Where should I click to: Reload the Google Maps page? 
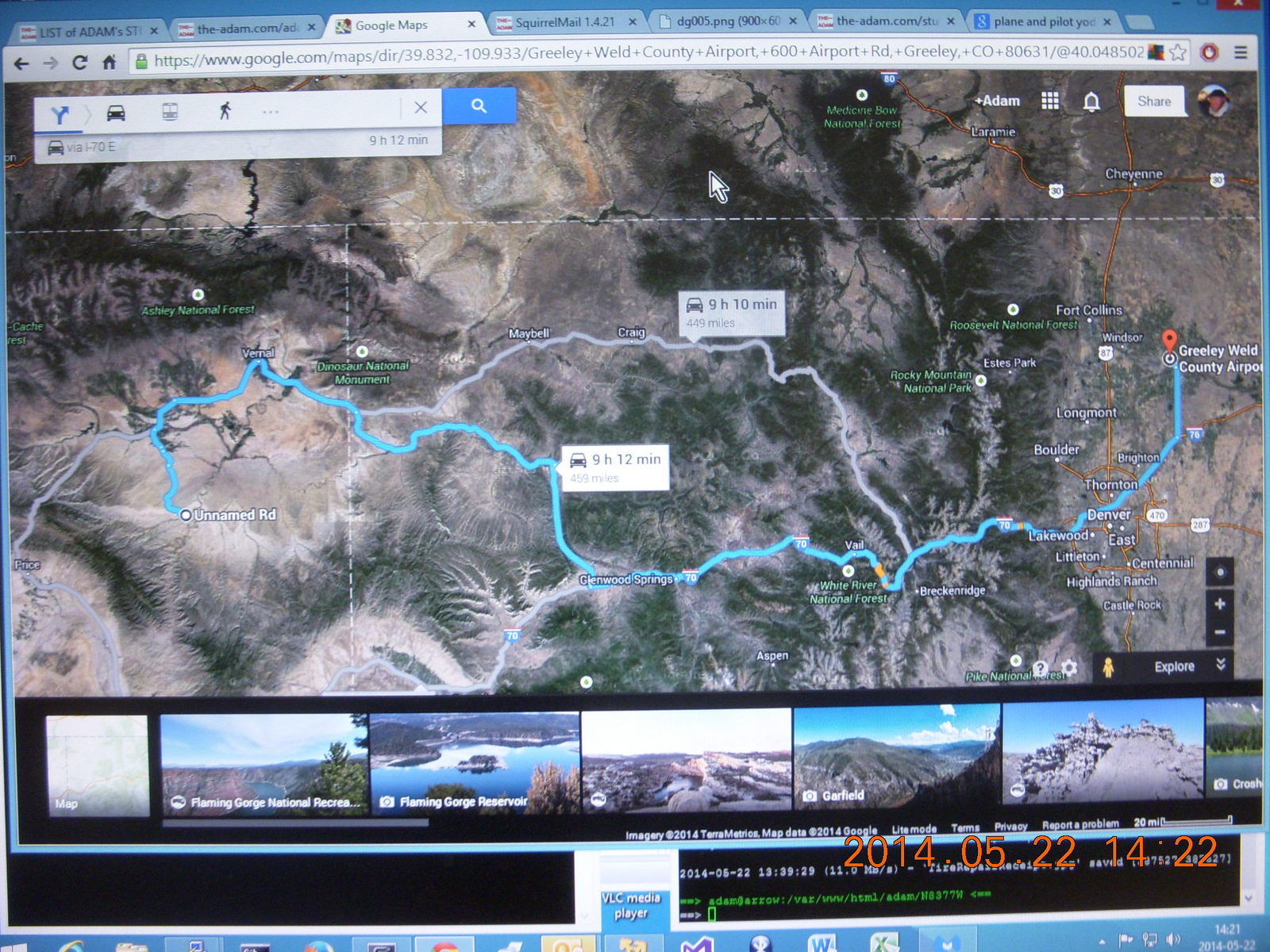coord(79,62)
